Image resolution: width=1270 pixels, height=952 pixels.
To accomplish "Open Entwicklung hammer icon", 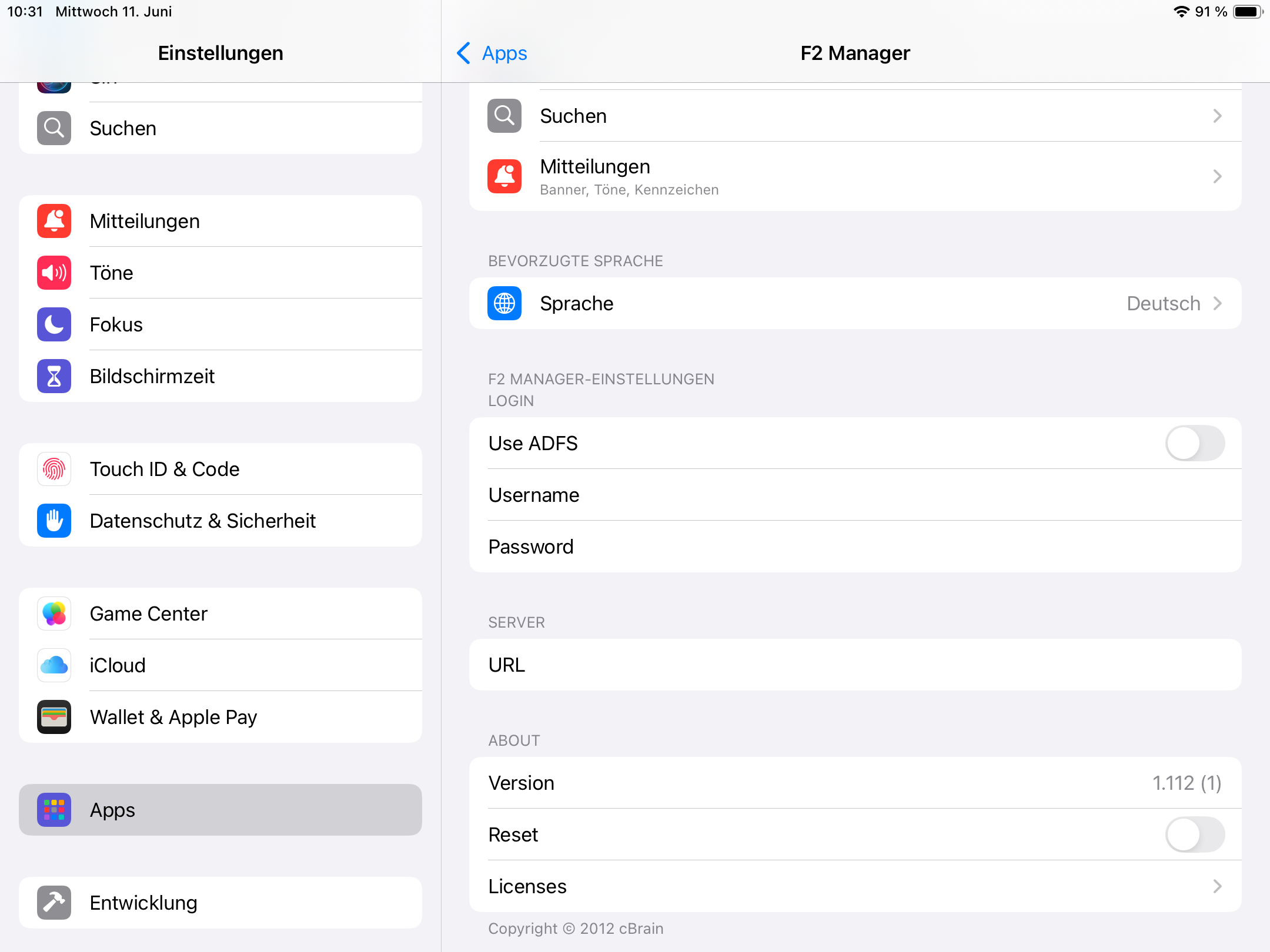I will tap(54, 903).
